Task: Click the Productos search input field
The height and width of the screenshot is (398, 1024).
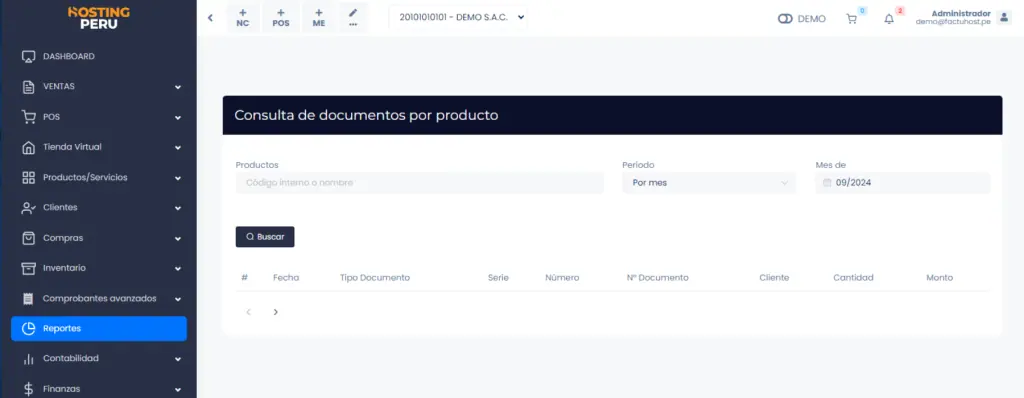Action: 419,183
